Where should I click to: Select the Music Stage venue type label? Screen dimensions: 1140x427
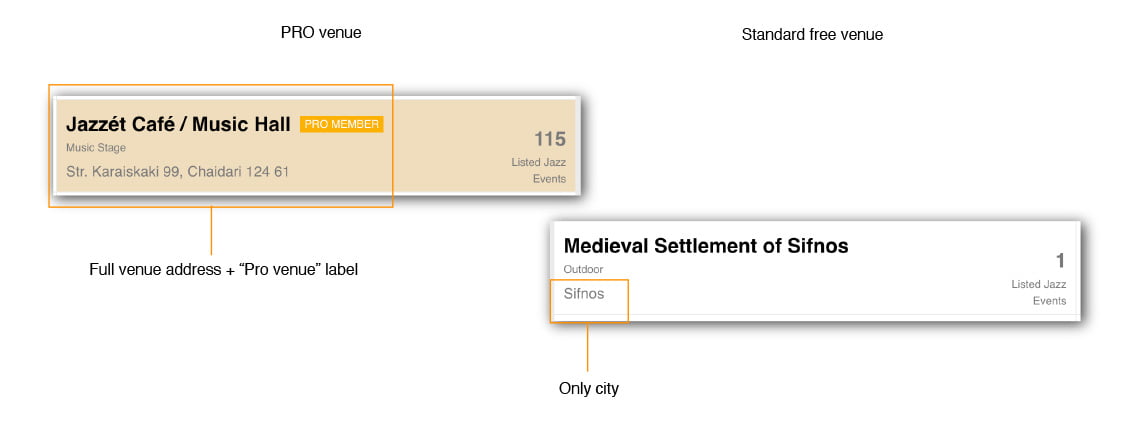point(96,148)
